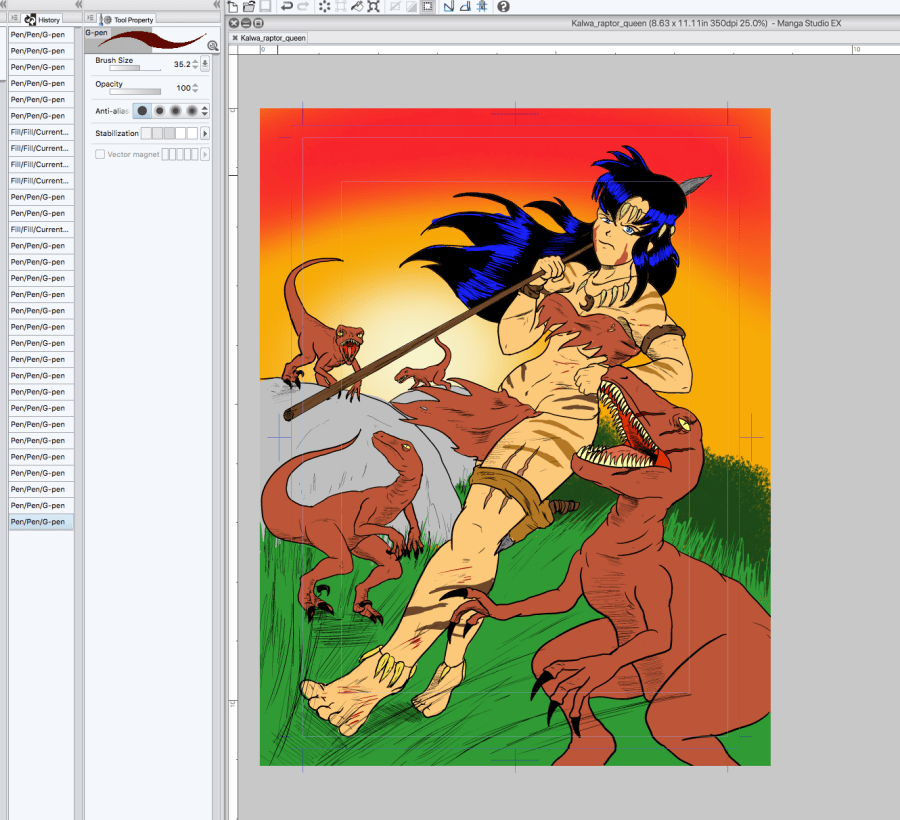Switch to the History tab
This screenshot has width=900, height=820.
(43, 20)
